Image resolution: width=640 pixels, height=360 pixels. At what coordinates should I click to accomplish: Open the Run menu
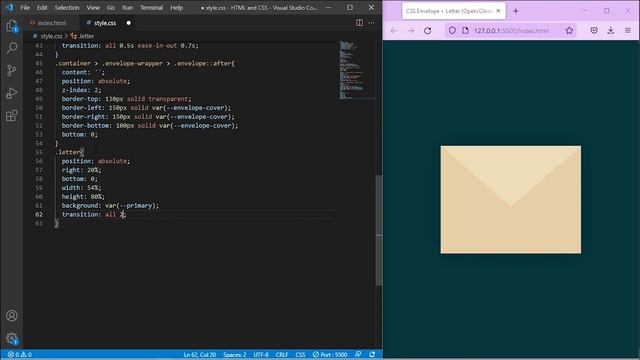pos(127,7)
